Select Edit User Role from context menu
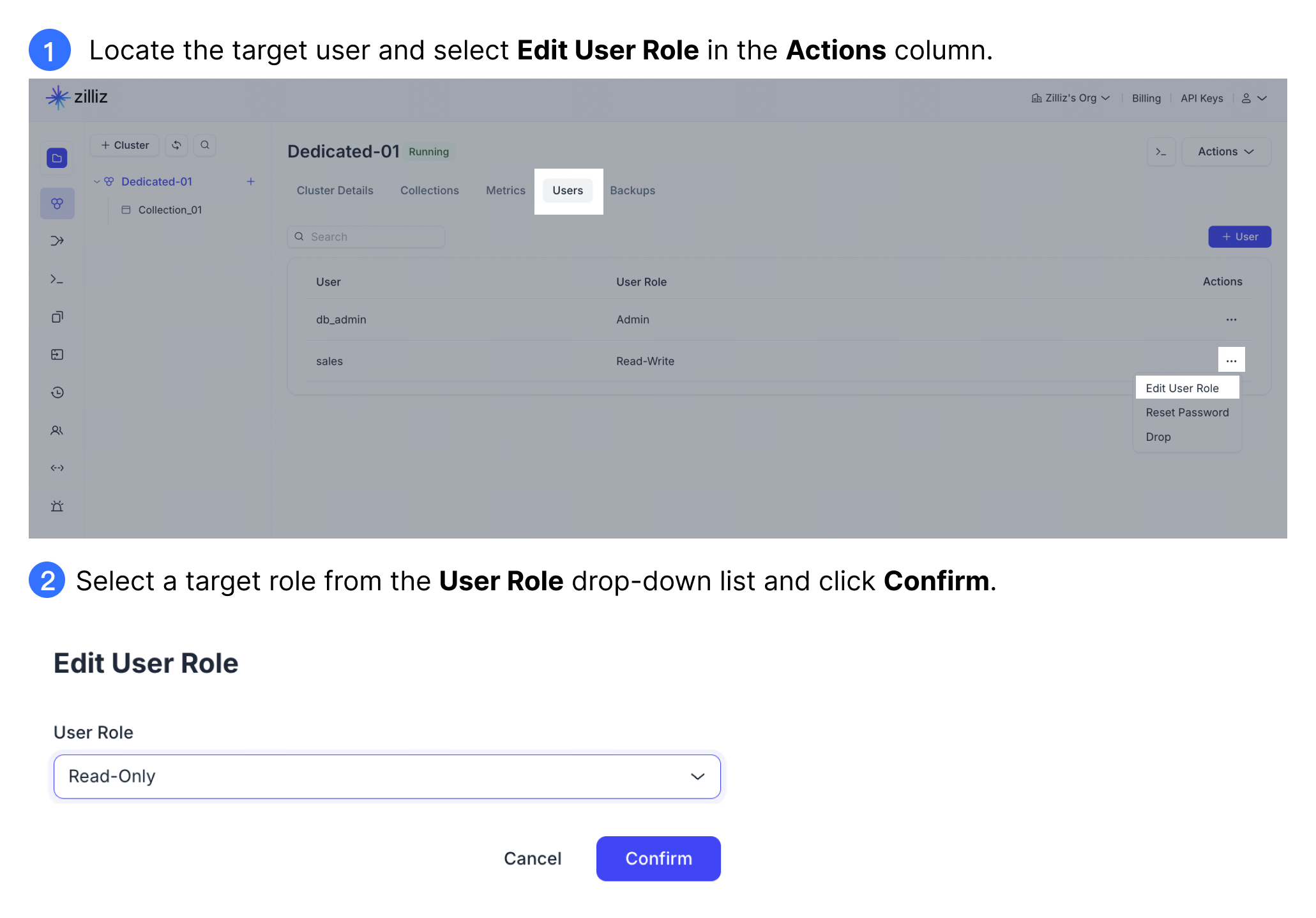The width and height of the screenshot is (1316, 918). pos(1185,388)
